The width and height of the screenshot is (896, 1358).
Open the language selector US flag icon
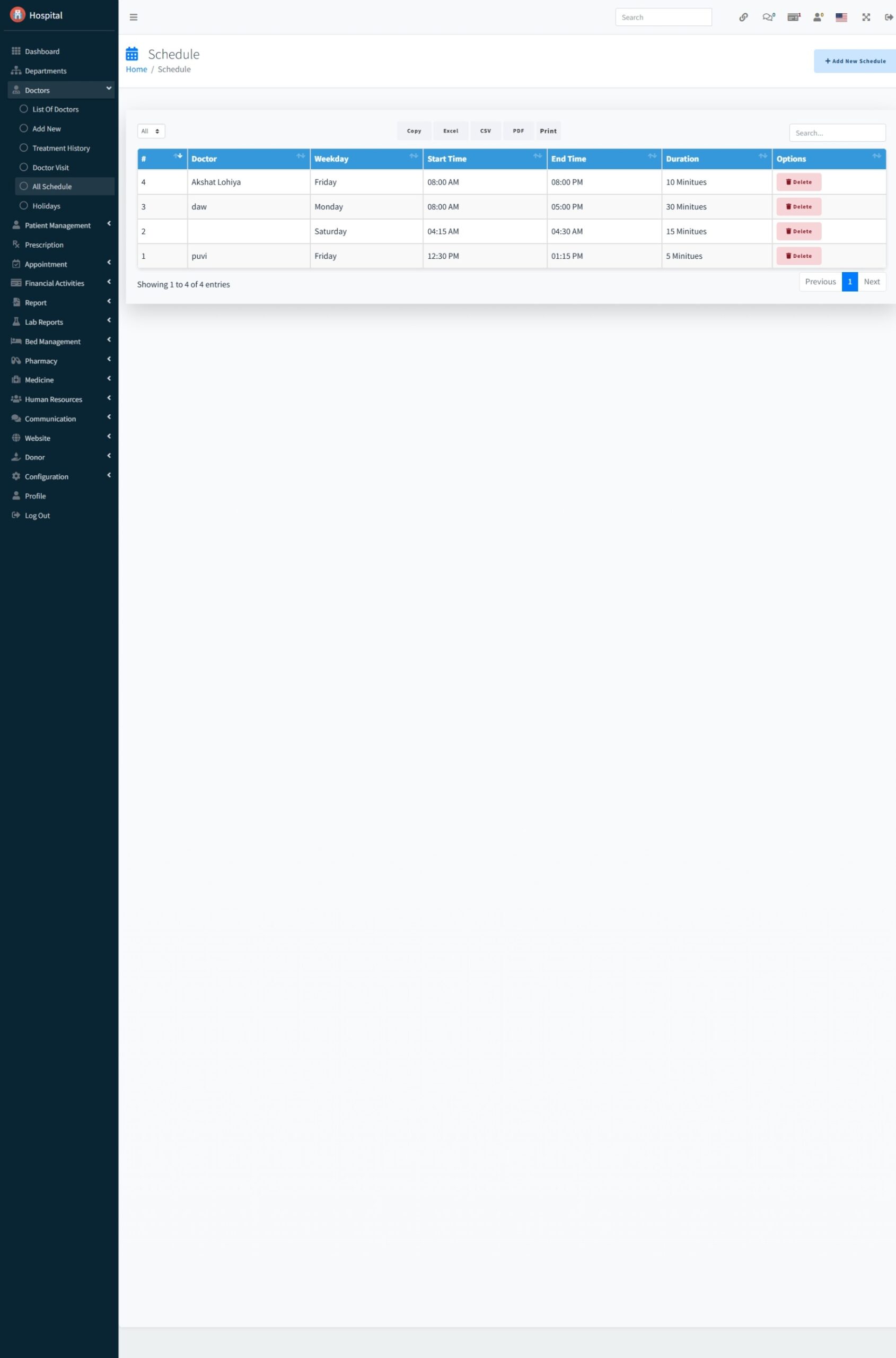point(841,17)
